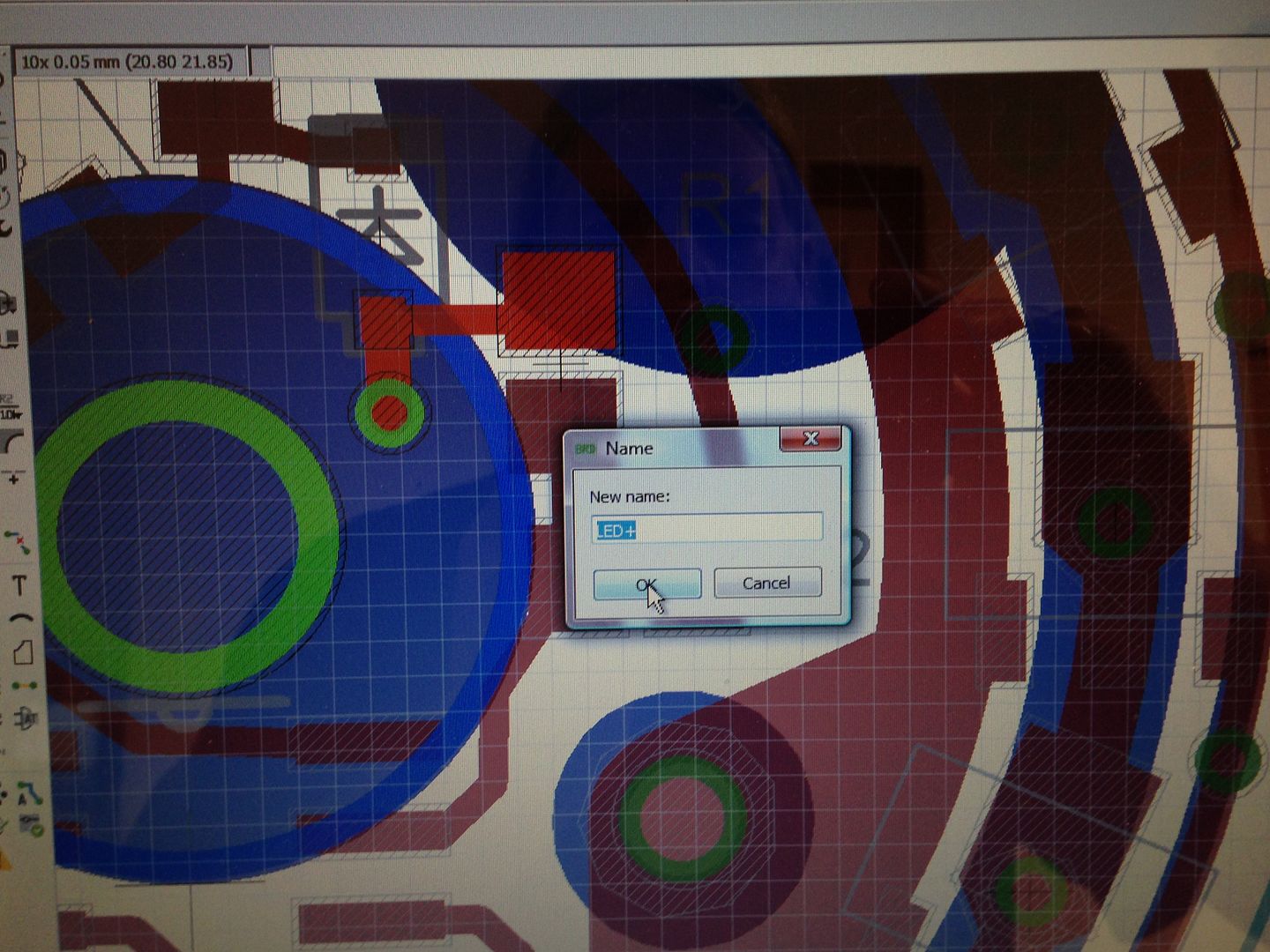Run the DRC check icon
This screenshot has height=952, width=1270.
(x=34, y=826)
